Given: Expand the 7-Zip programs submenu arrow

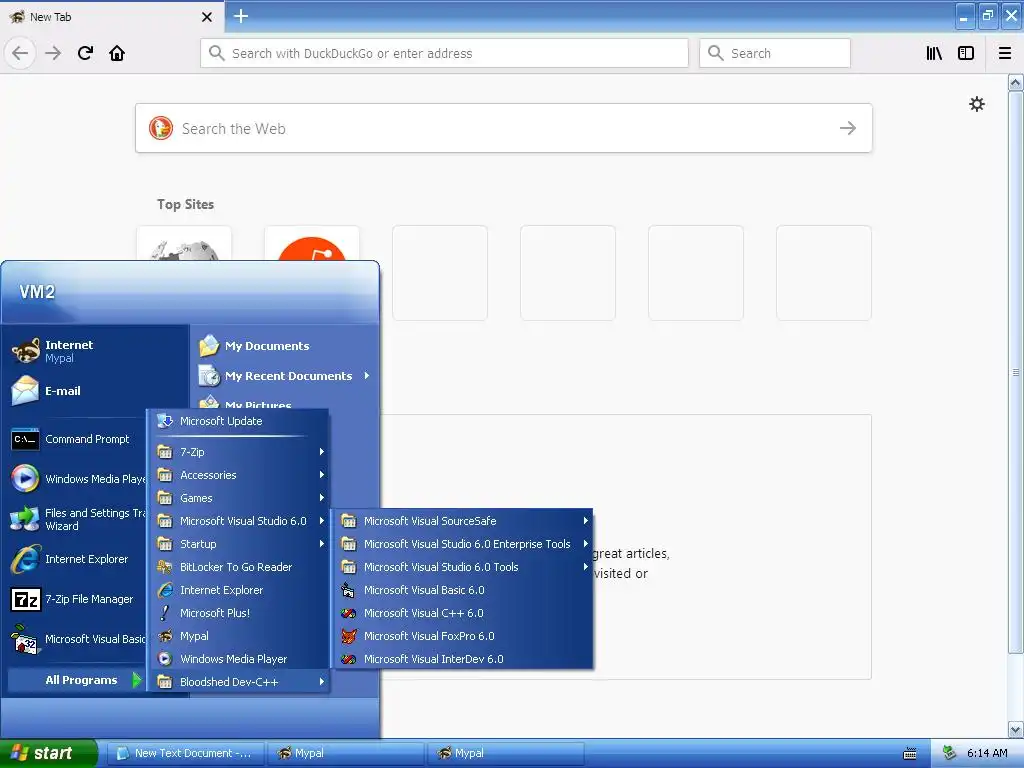Looking at the screenshot, I should click(321, 451).
